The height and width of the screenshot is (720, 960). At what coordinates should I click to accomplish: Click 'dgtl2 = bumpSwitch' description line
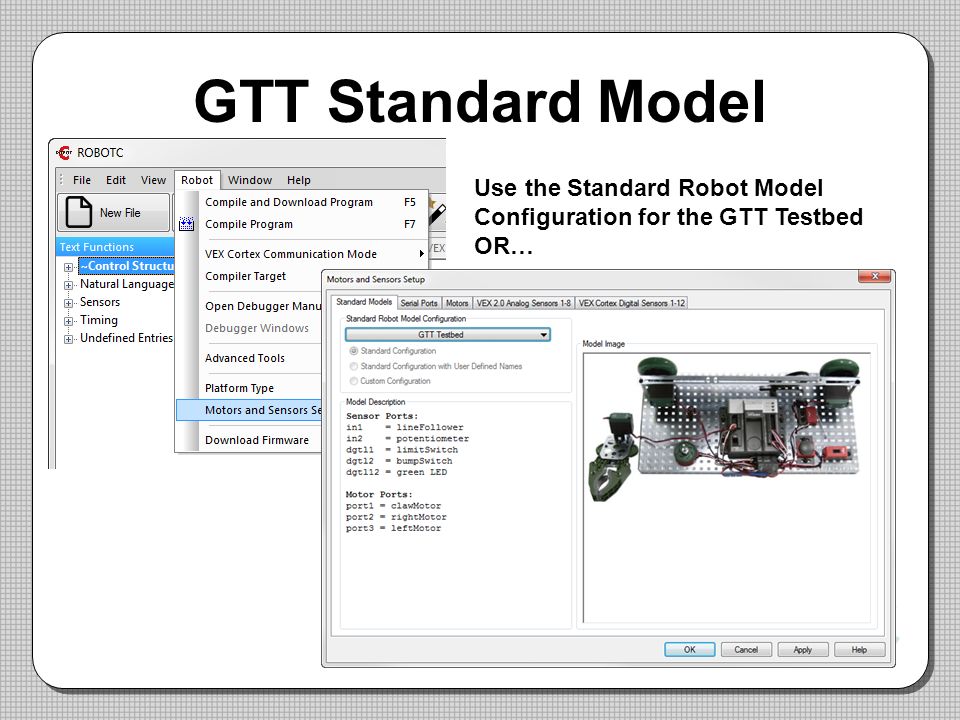(399, 461)
